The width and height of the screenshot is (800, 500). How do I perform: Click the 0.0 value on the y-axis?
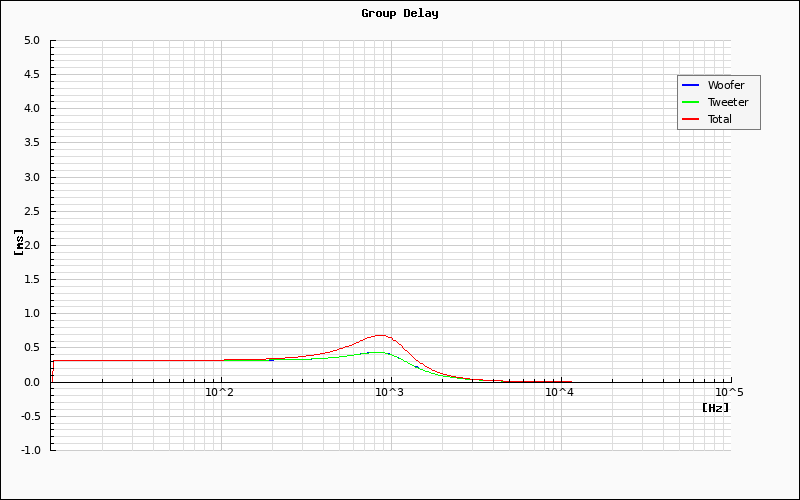click(x=32, y=382)
